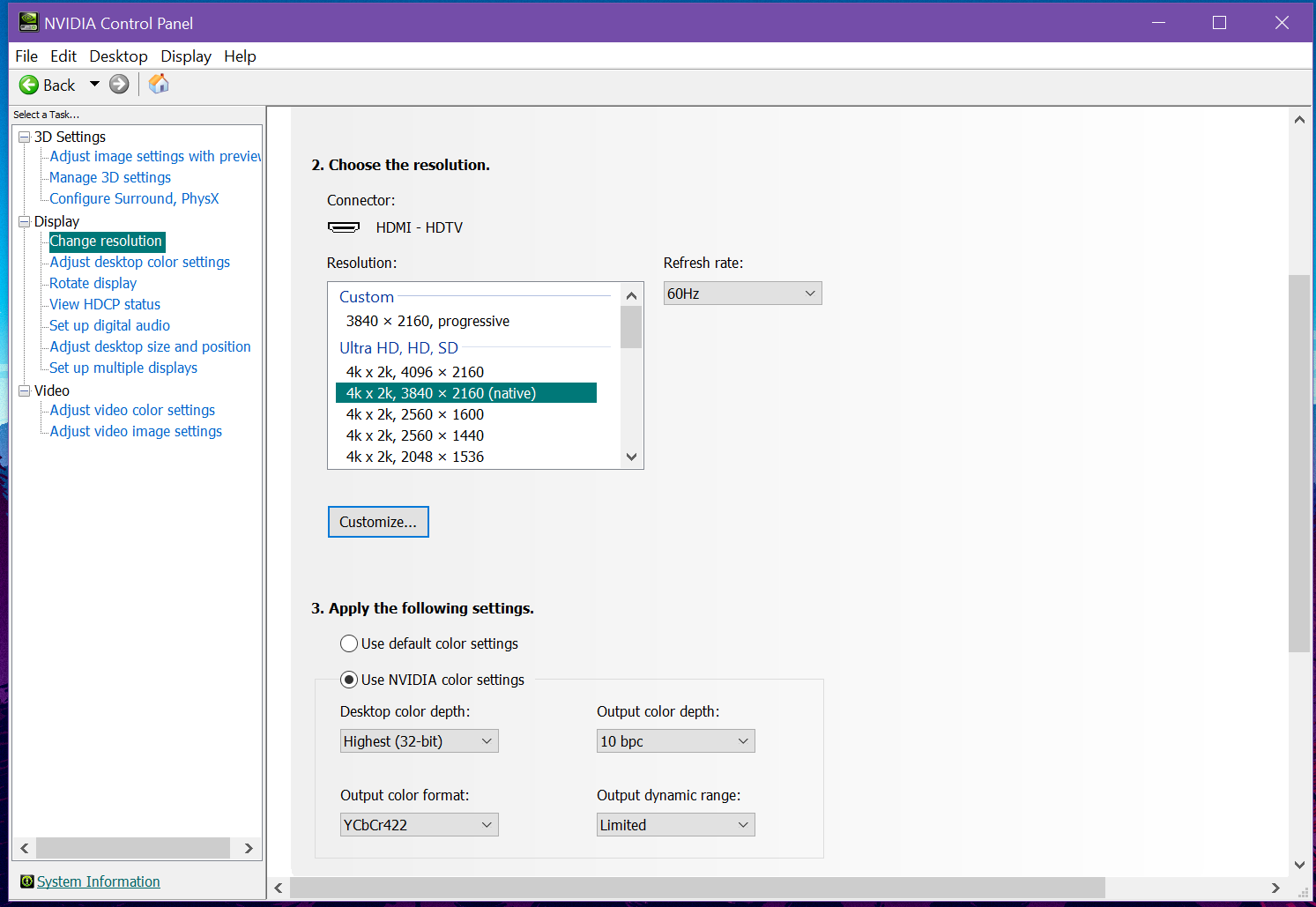Click main panel scroll up arrow
This screenshot has height=907, width=1316.
point(1299,120)
